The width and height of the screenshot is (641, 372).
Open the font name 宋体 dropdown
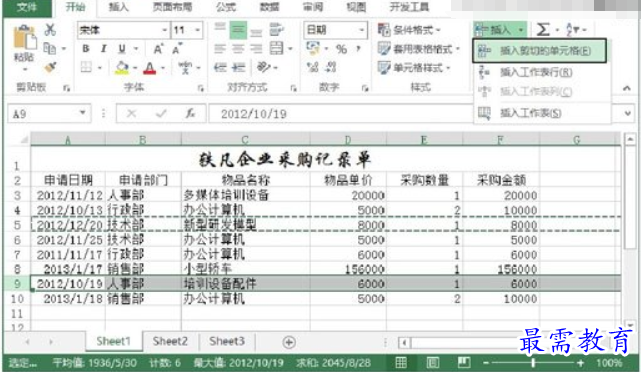point(164,30)
